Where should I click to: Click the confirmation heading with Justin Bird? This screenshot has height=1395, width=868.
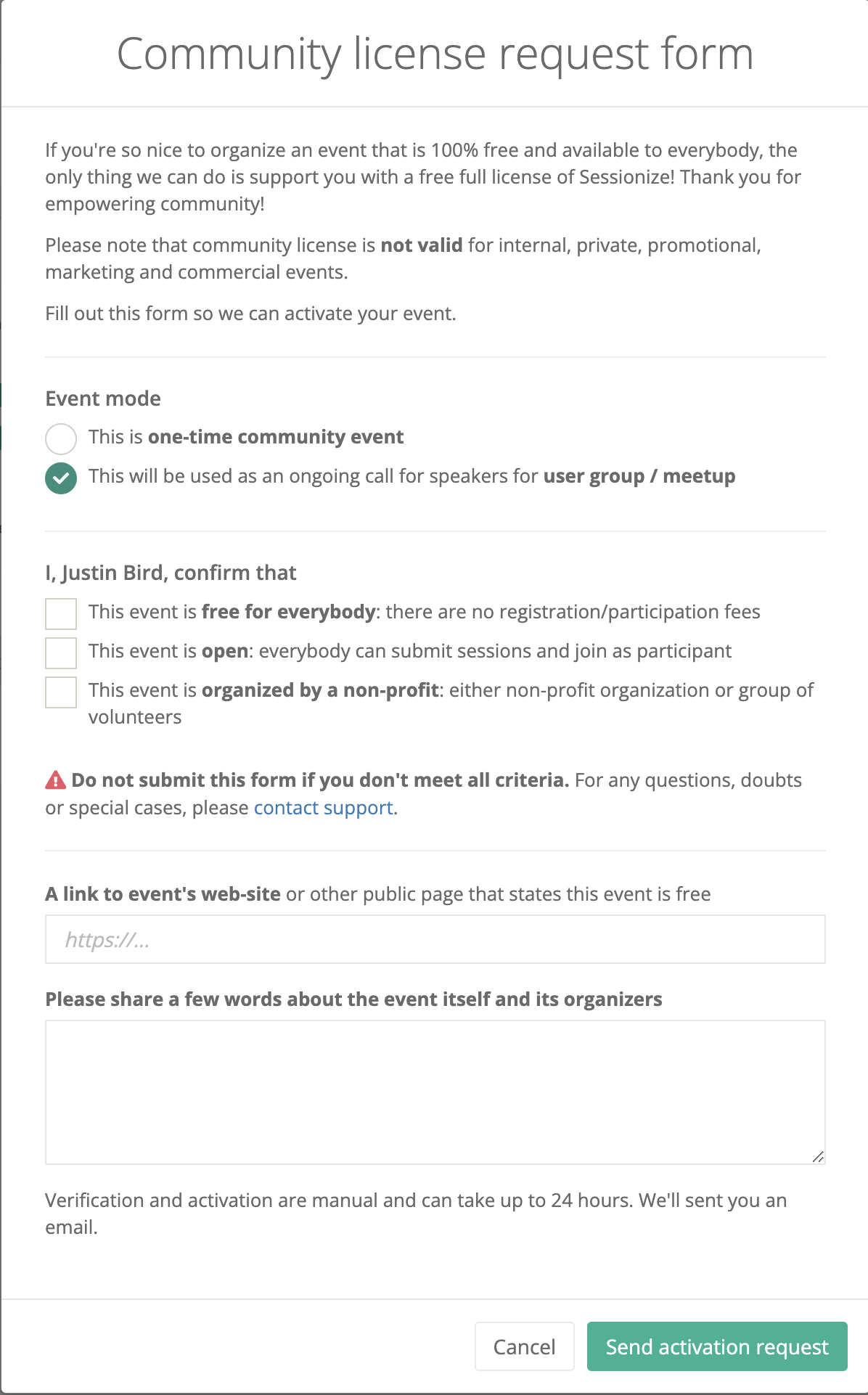[x=171, y=573]
